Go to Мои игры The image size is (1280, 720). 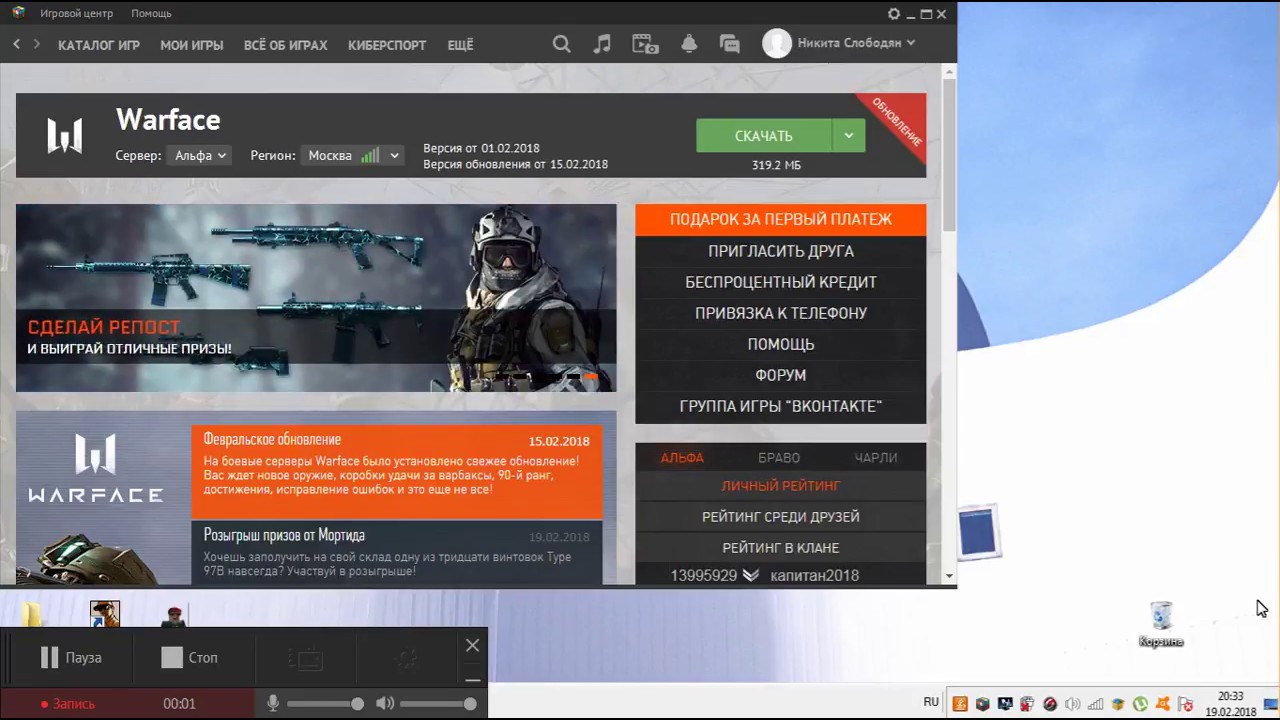pos(192,45)
